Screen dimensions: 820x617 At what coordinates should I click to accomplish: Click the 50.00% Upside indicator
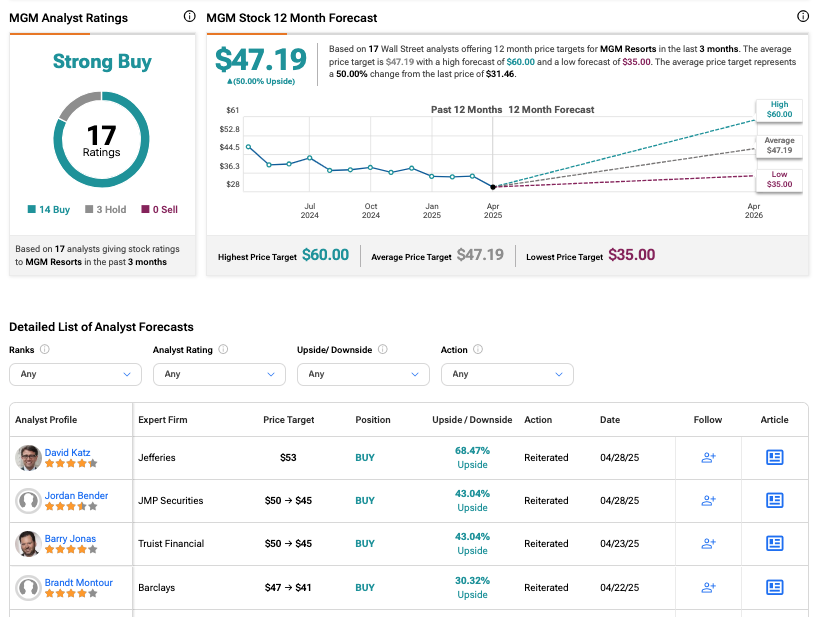(x=261, y=81)
